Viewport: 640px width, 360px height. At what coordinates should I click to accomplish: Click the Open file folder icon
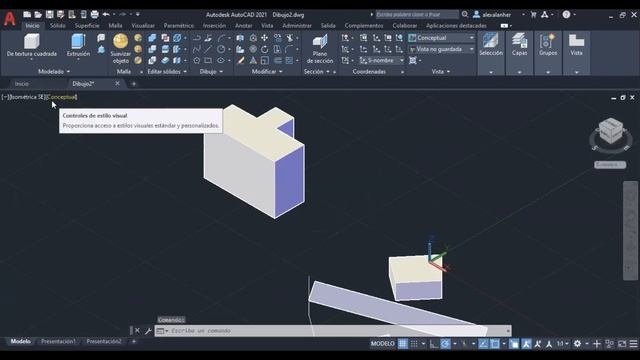click(x=38, y=15)
